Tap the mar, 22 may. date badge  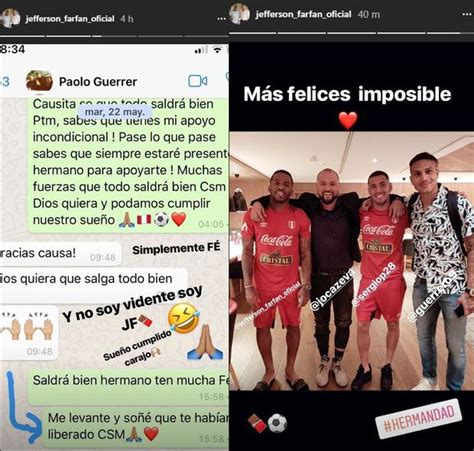[x=115, y=112]
